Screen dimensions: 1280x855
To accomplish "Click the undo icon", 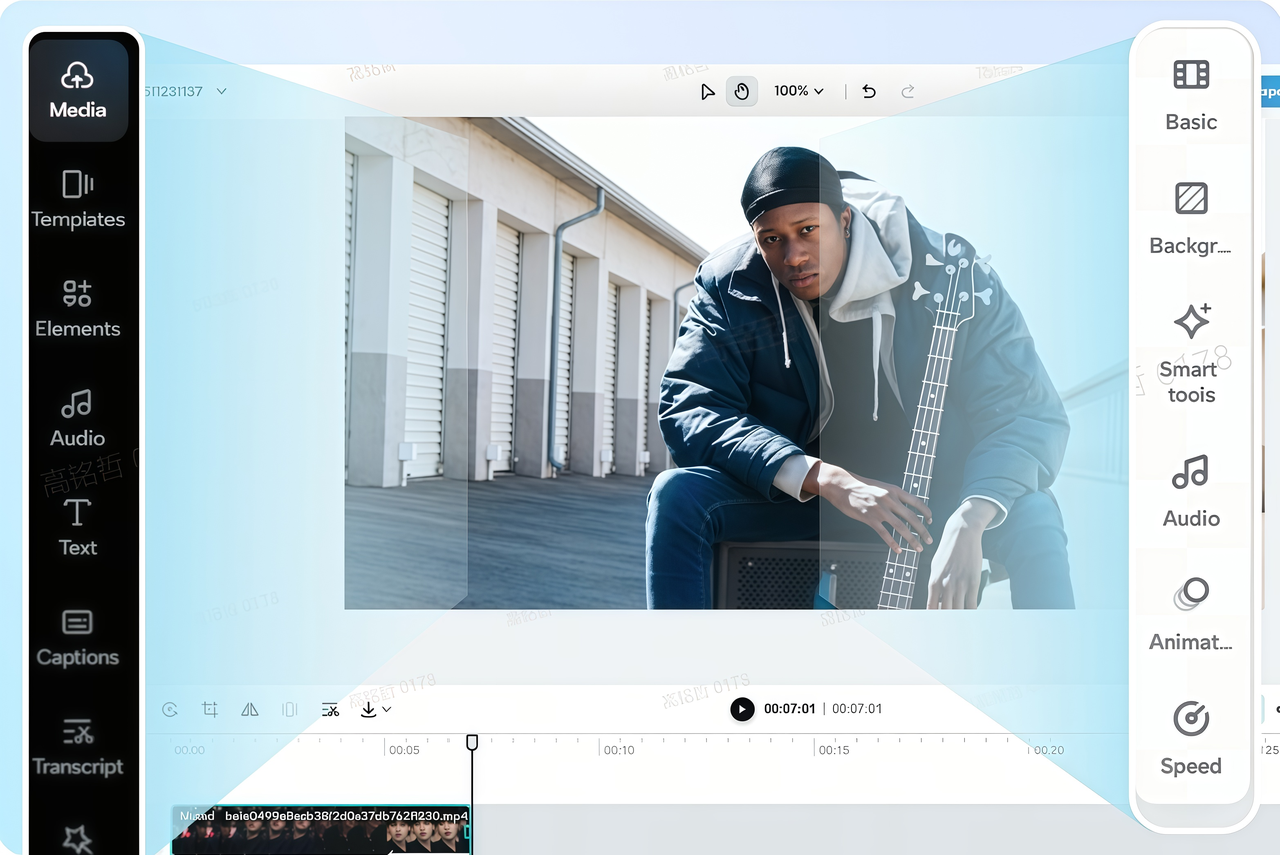I will coord(868,90).
